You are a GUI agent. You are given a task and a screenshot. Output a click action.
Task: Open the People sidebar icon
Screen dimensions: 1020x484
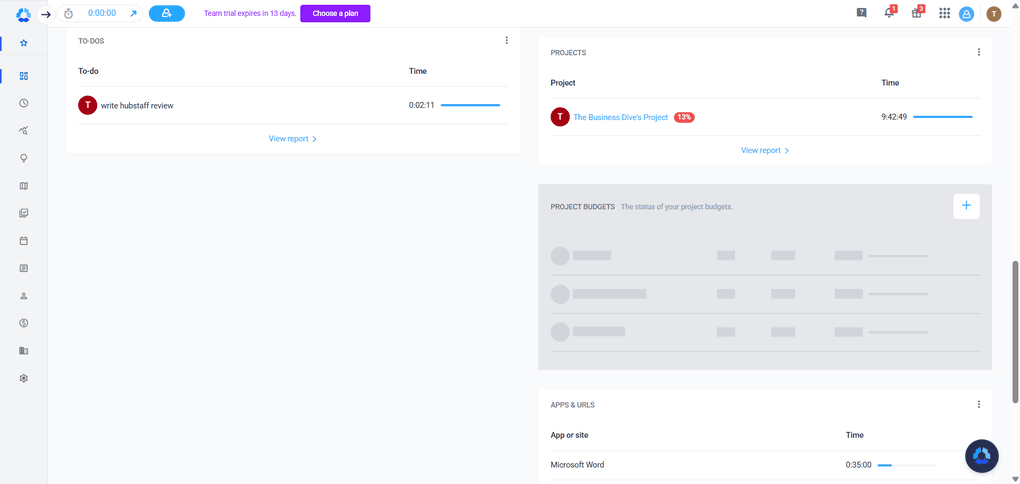click(24, 295)
